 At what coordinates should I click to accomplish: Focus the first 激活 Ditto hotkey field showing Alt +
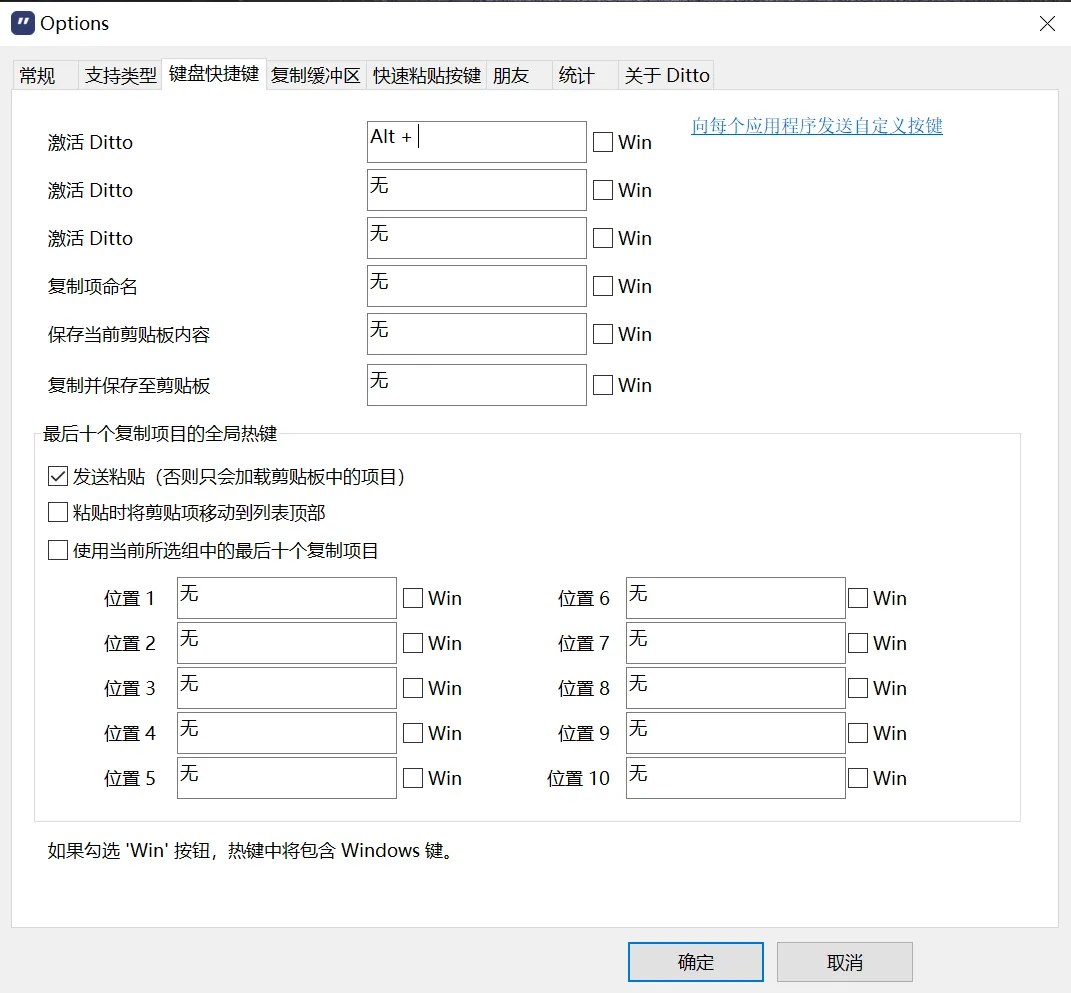coord(477,142)
